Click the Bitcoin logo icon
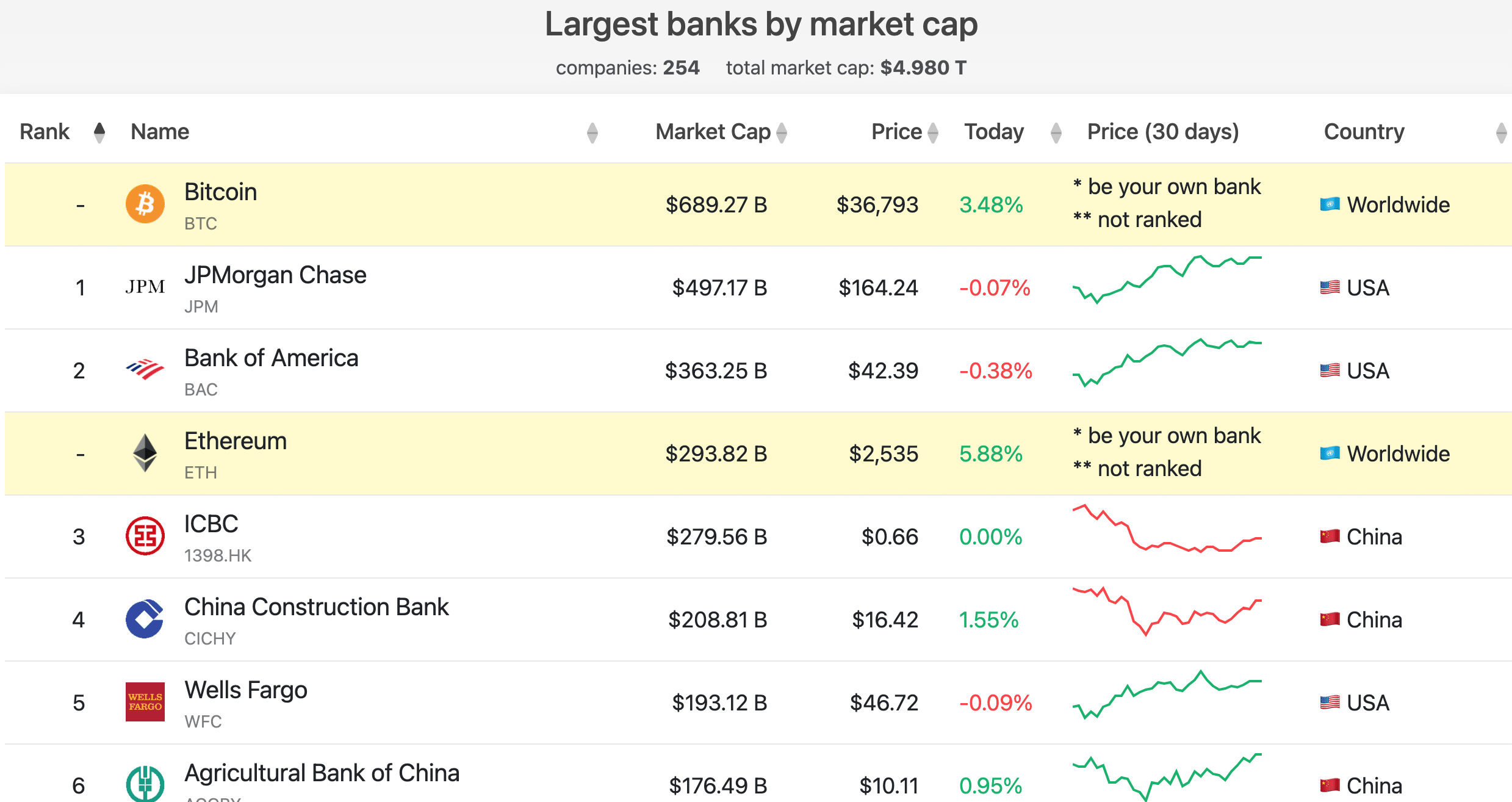This screenshot has width=1512, height=802. coord(145,204)
